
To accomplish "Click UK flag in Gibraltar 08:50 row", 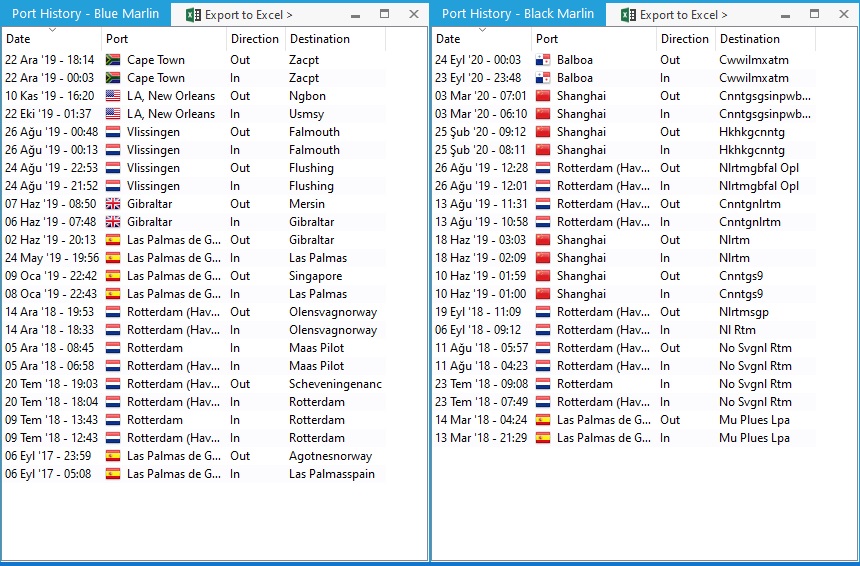I will [x=113, y=204].
